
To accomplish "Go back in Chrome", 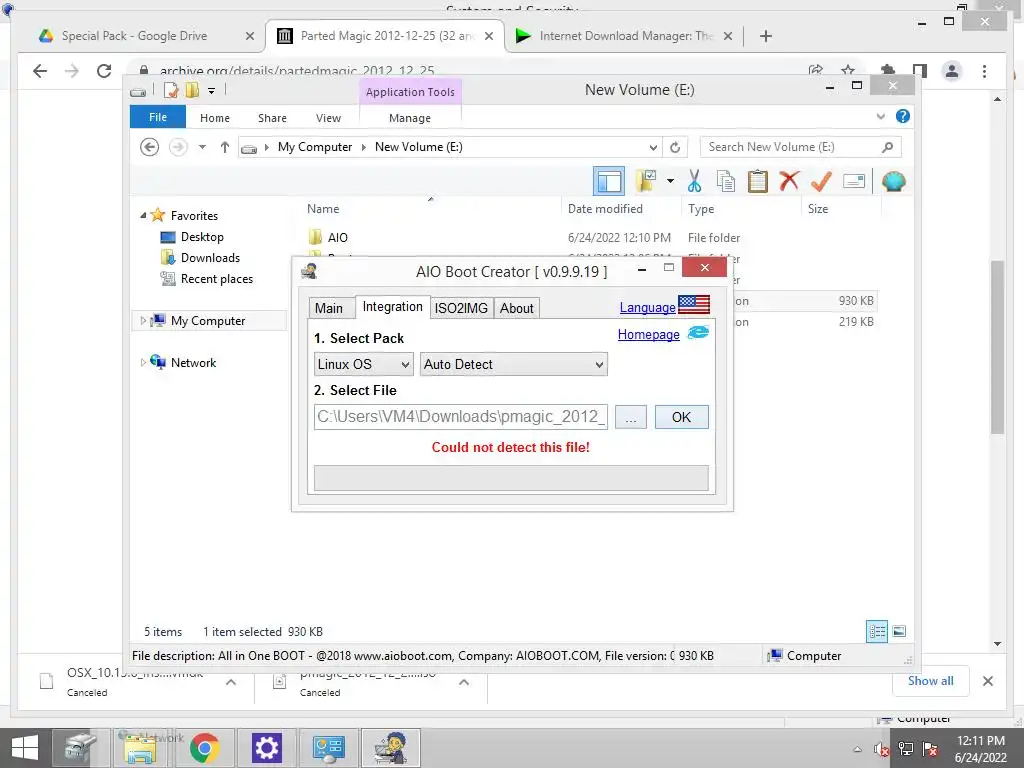I will click(40, 71).
